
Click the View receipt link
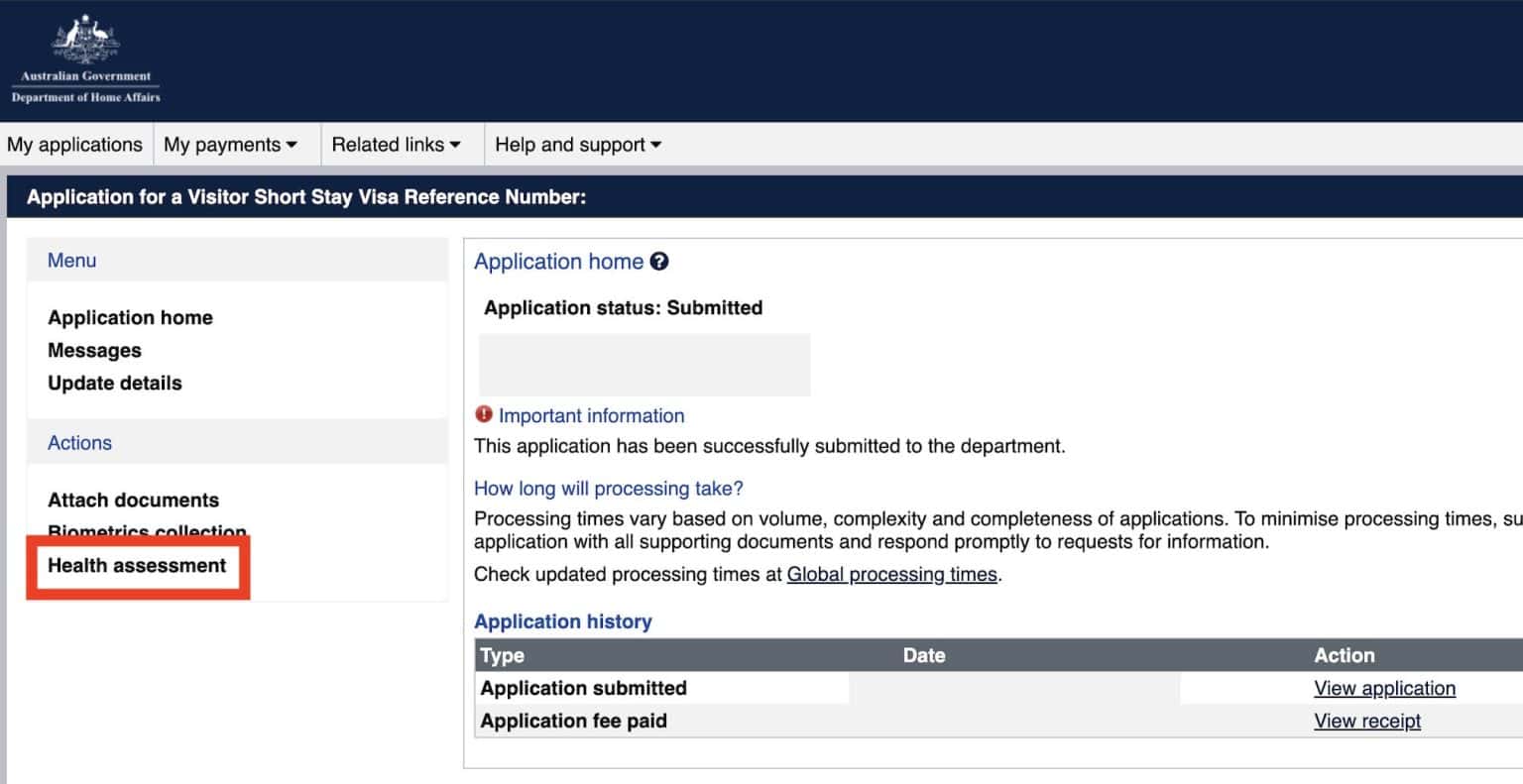[x=1367, y=721]
